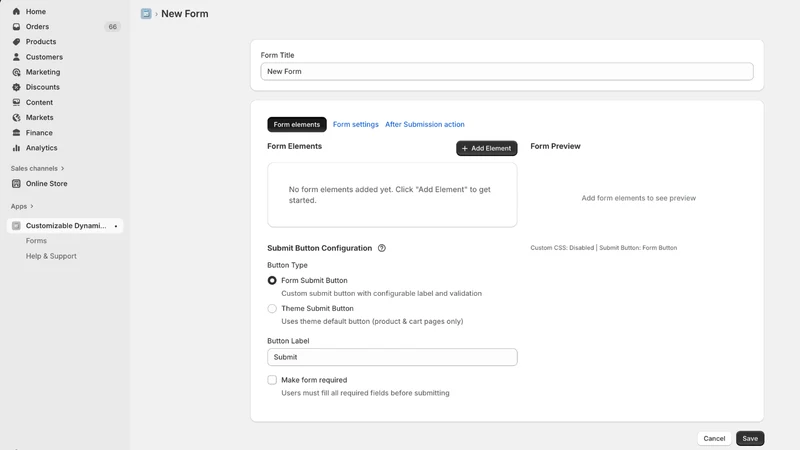Click the Home icon in sidebar
This screenshot has height=450, width=800.
(x=16, y=11)
